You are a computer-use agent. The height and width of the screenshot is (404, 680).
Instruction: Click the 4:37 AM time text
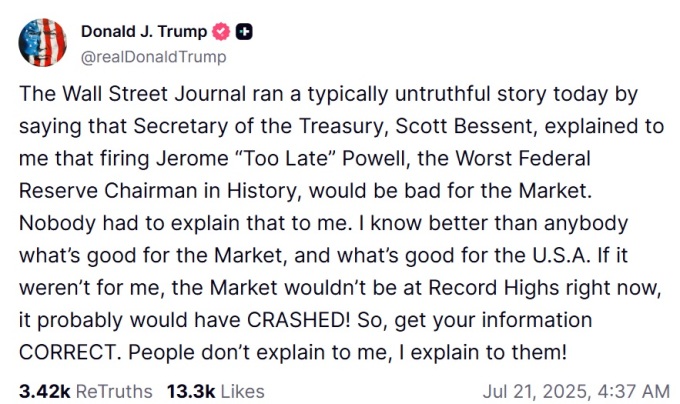pyautogui.click(x=634, y=391)
